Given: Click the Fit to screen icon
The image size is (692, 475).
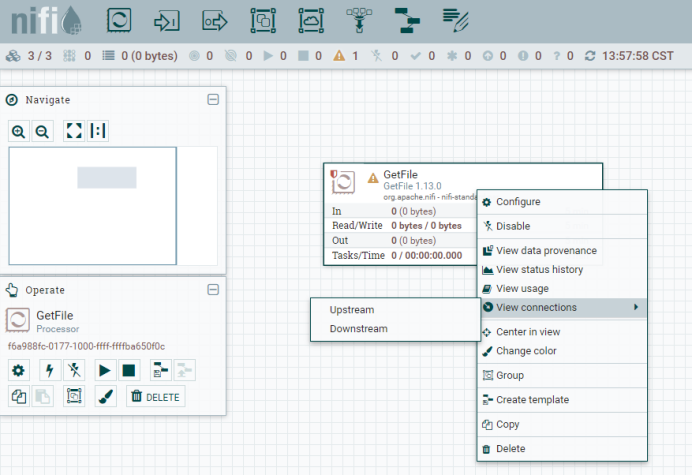Looking at the screenshot, I should tap(74, 131).
